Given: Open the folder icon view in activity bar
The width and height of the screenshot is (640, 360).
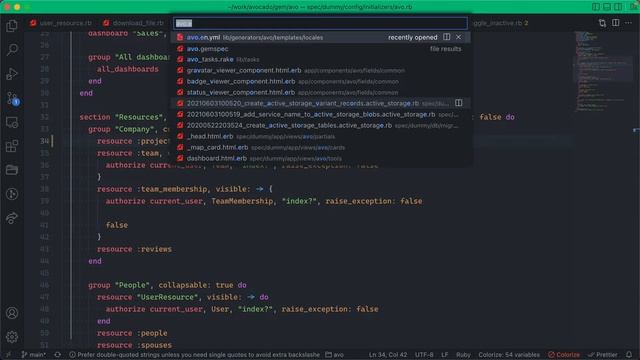Looking at the screenshot, I should [12, 170].
